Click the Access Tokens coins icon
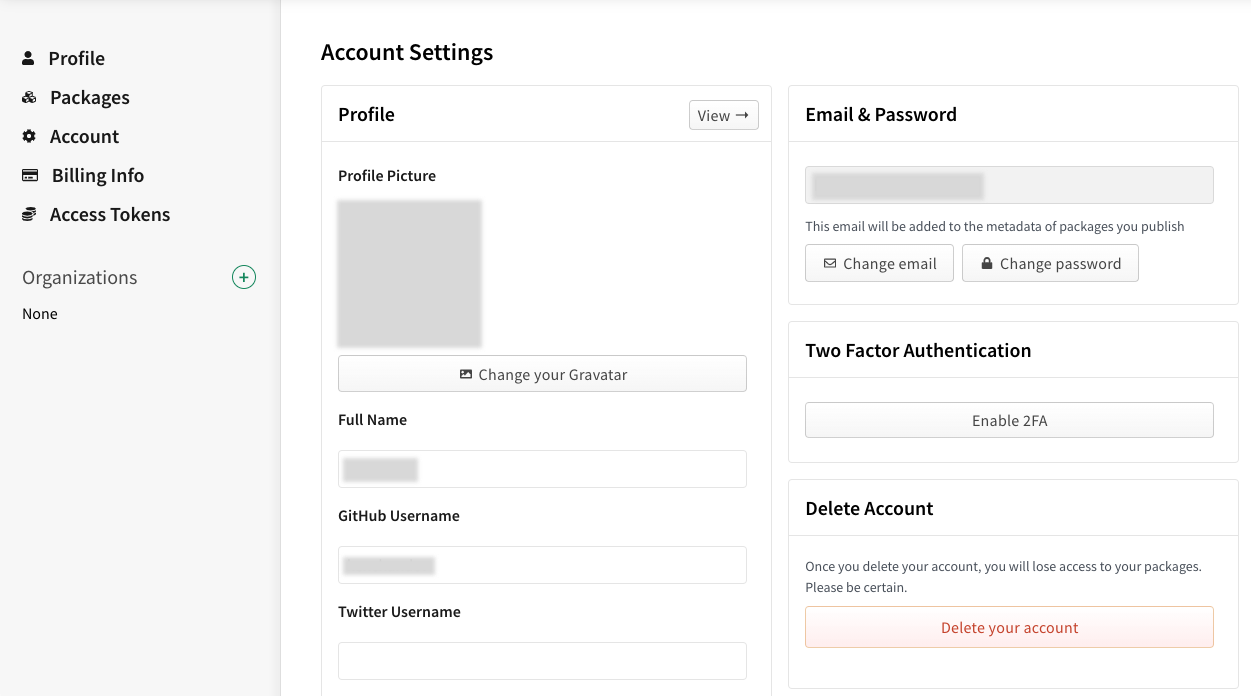The height and width of the screenshot is (696, 1251). 29,214
